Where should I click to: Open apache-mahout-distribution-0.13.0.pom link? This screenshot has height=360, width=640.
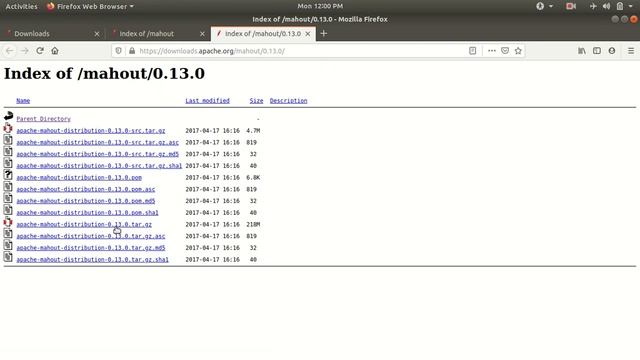(x=79, y=178)
